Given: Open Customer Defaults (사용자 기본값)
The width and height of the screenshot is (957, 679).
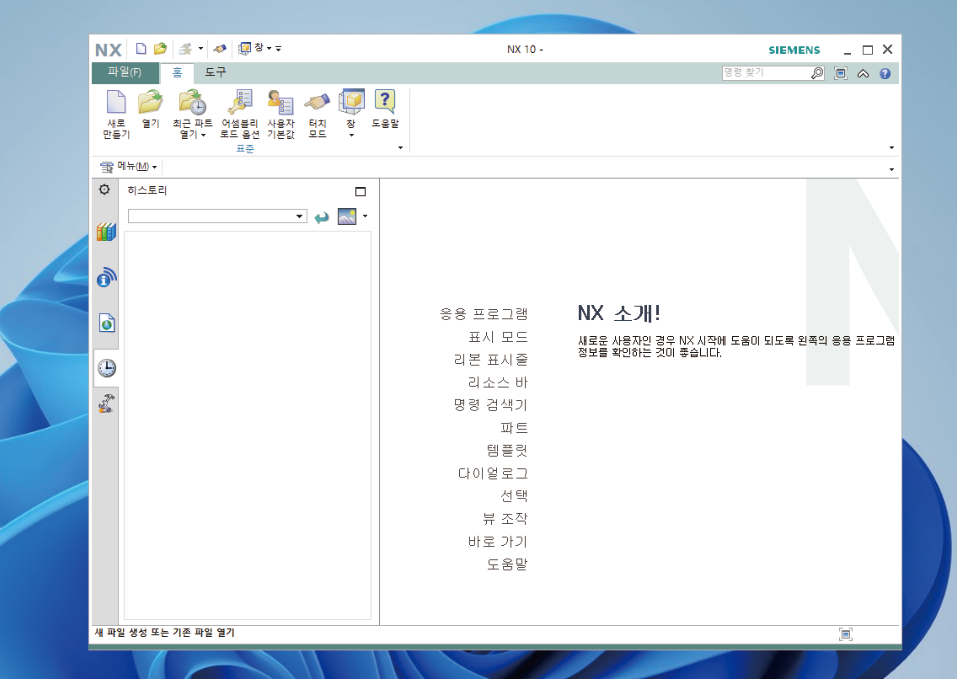Looking at the screenshot, I should tap(281, 114).
